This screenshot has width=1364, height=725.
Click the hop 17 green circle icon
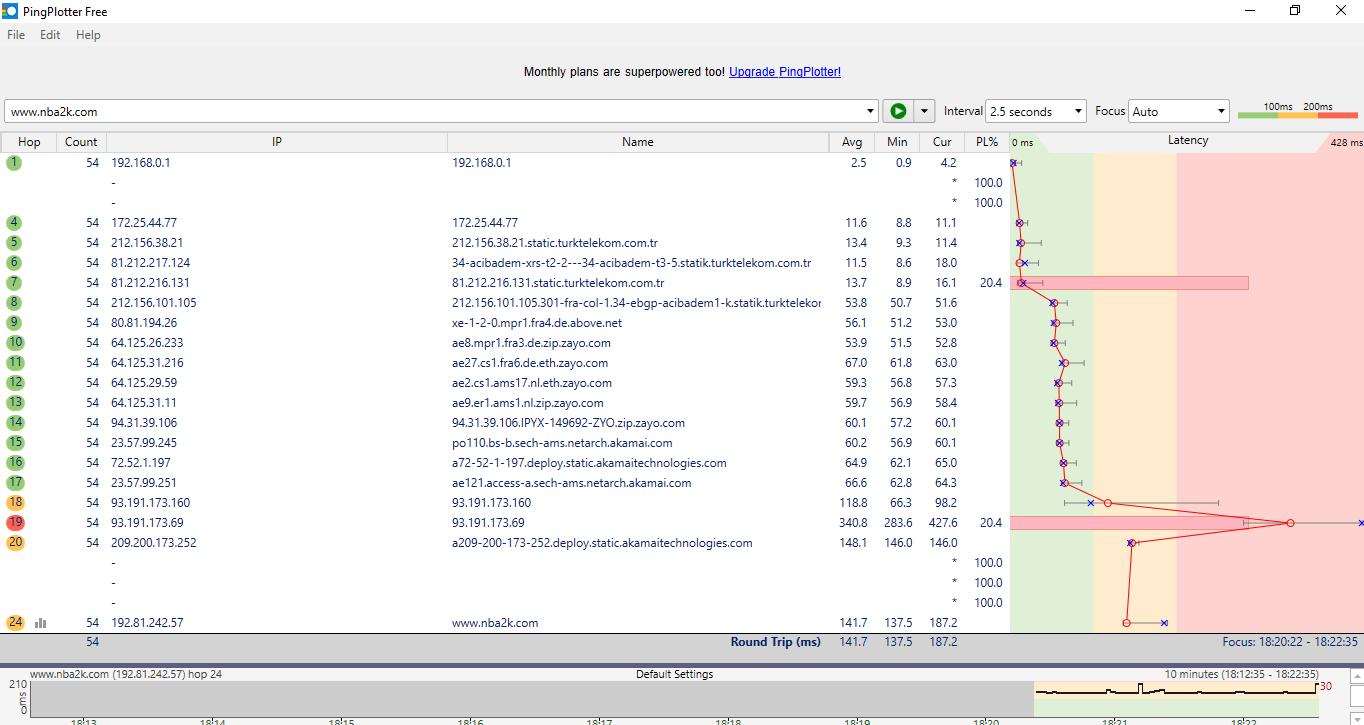14,482
